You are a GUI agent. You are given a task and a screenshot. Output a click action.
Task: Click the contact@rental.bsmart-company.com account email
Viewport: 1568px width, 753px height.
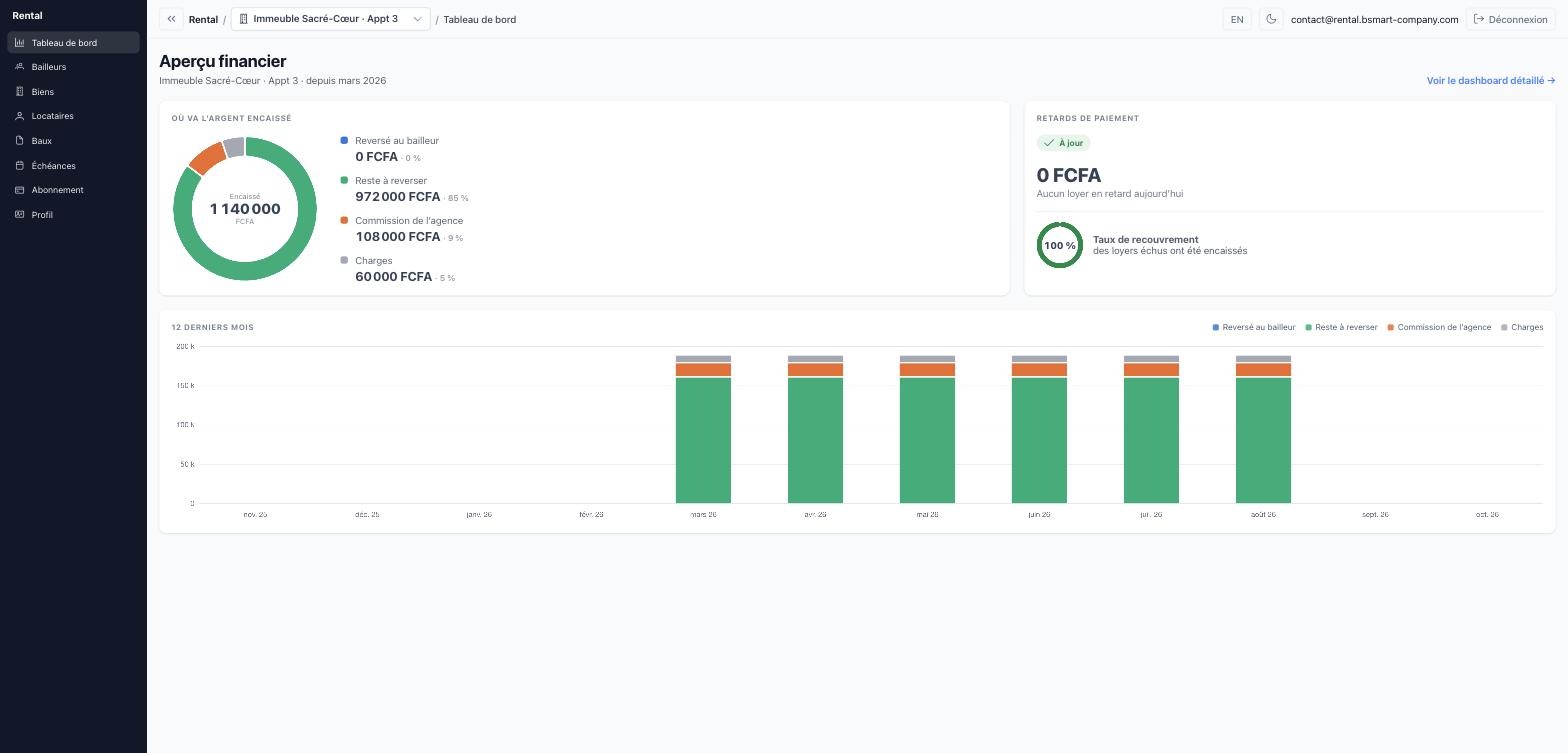click(1374, 19)
